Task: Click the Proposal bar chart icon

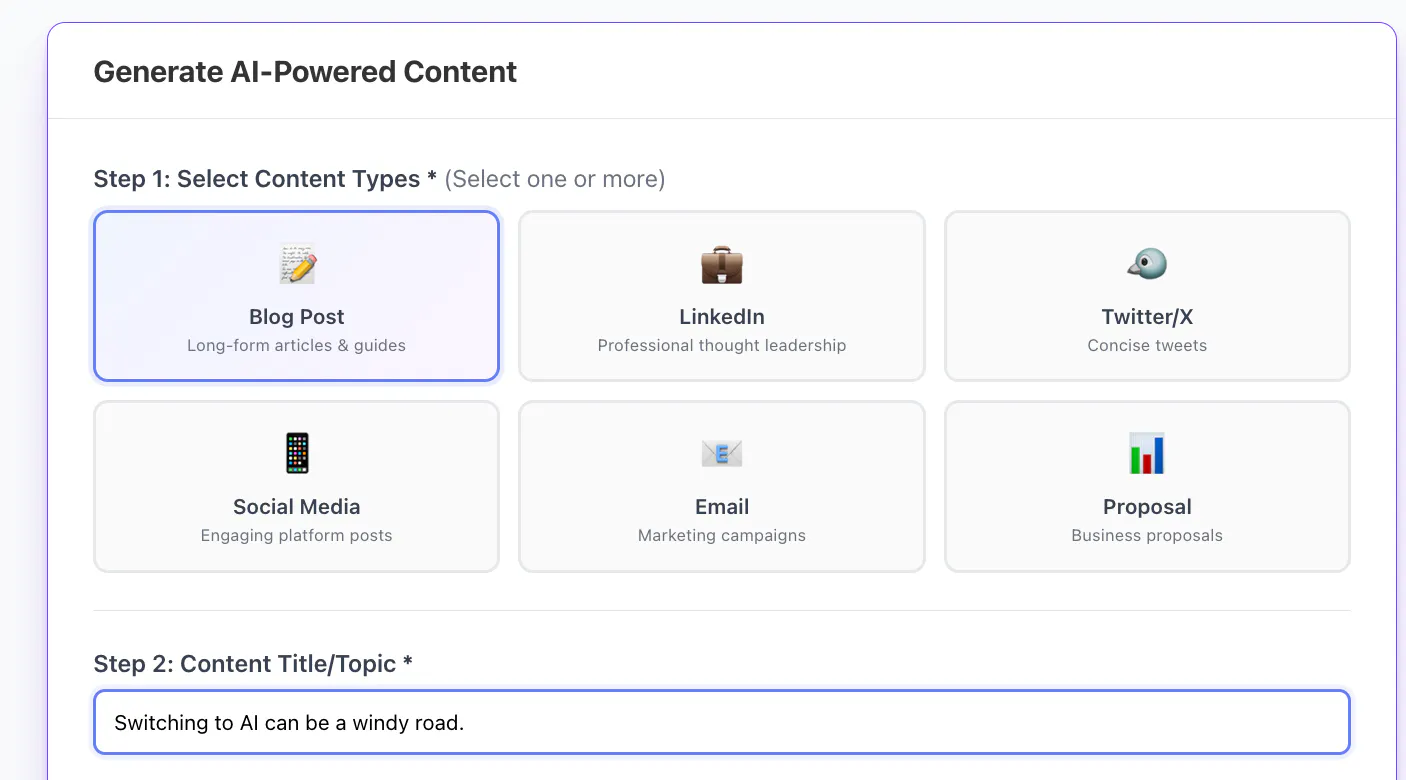Action: [x=1147, y=454]
